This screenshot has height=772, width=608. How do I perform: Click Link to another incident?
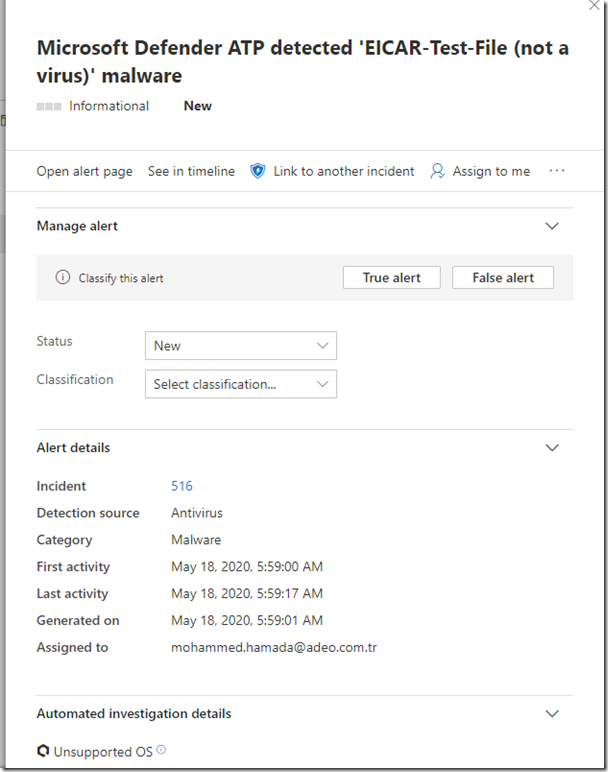[344, 171]
